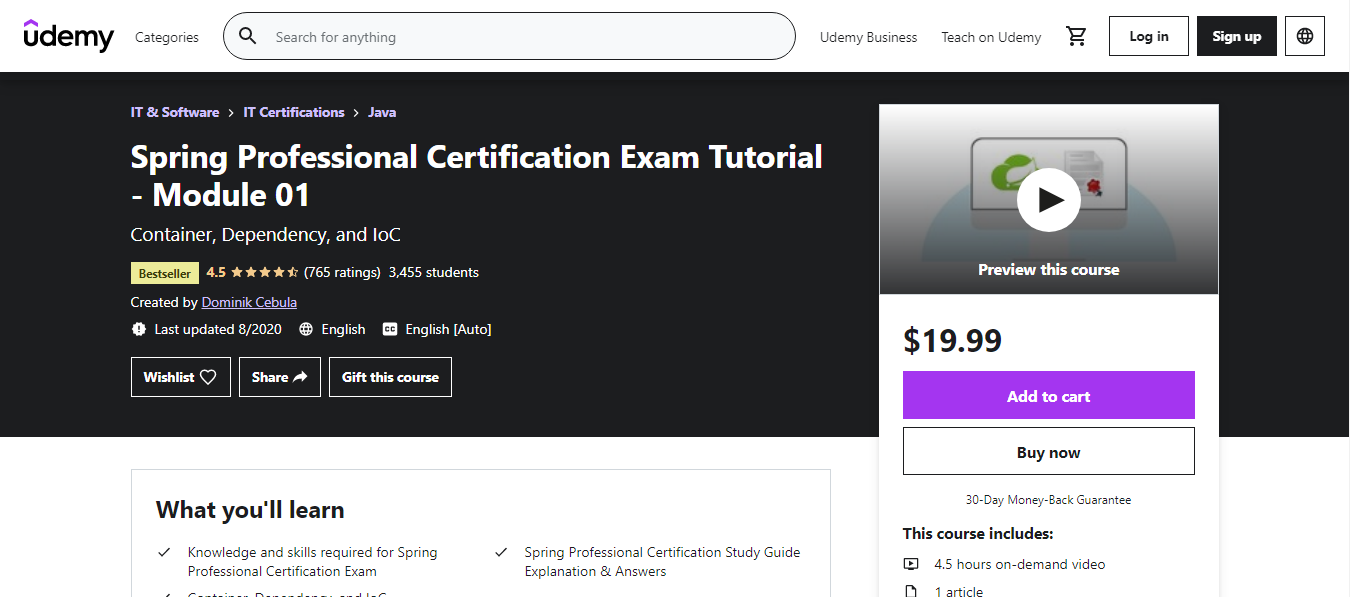Open the Java breadcrumb link

[381, 112]
